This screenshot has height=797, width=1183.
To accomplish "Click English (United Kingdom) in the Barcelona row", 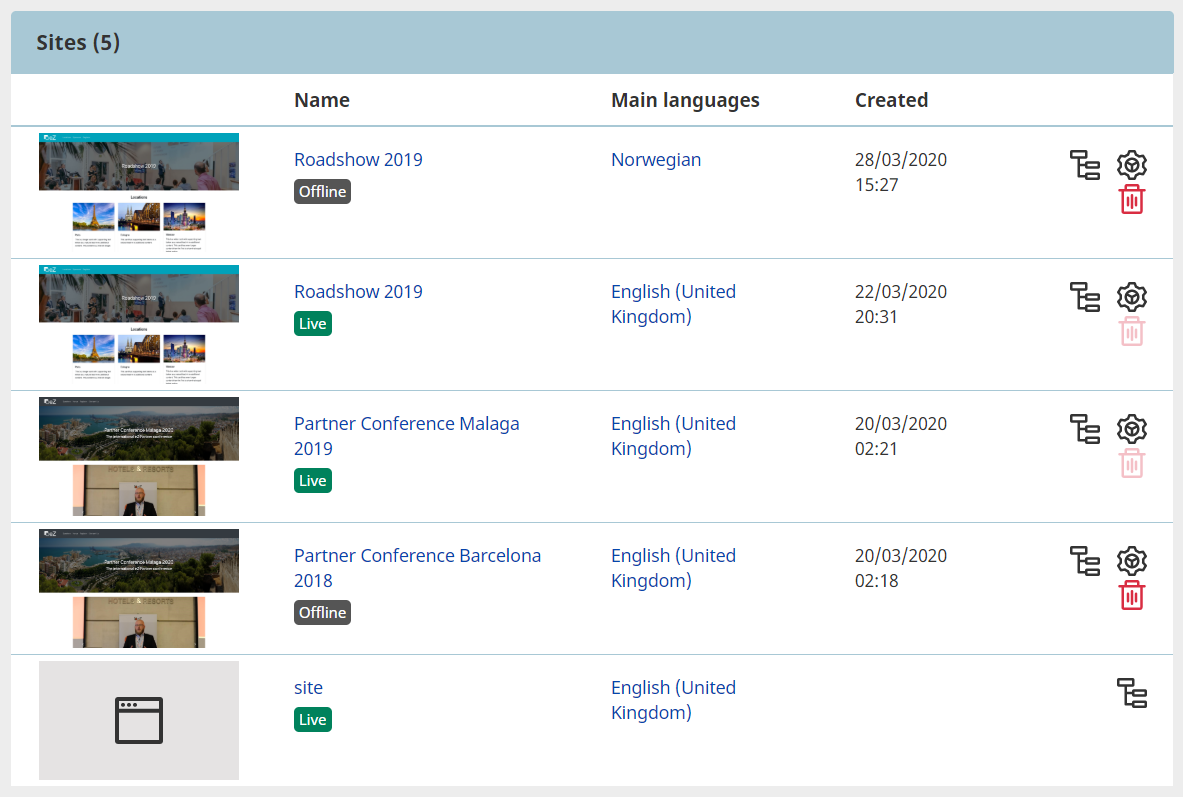I will coord(674,568).
